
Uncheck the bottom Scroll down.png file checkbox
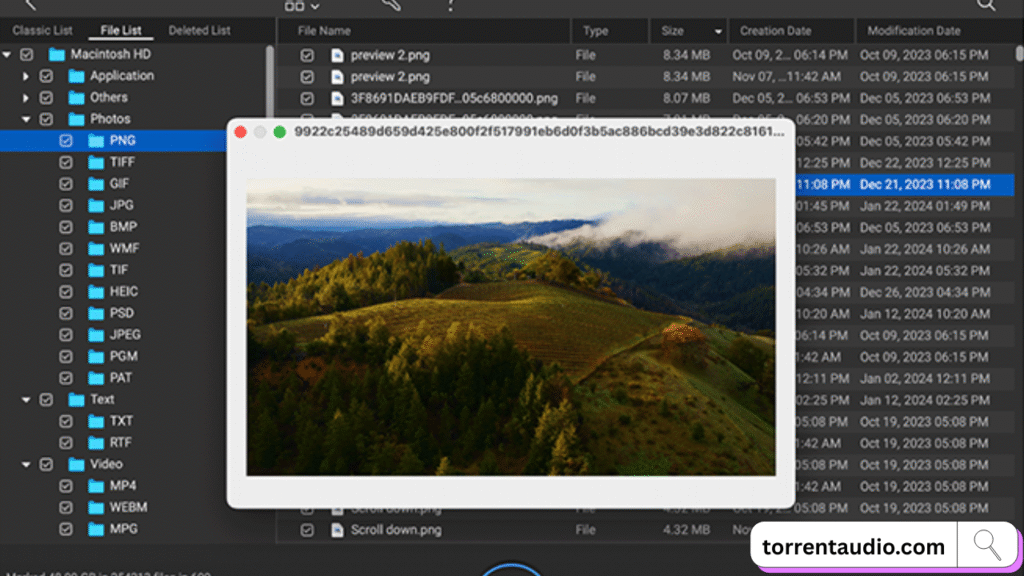coord(308,530)
